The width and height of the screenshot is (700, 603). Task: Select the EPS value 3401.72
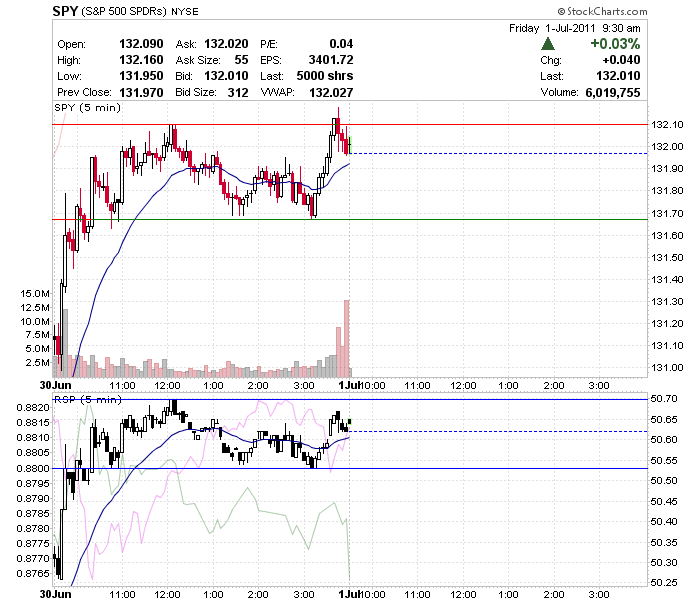point(331,60)
